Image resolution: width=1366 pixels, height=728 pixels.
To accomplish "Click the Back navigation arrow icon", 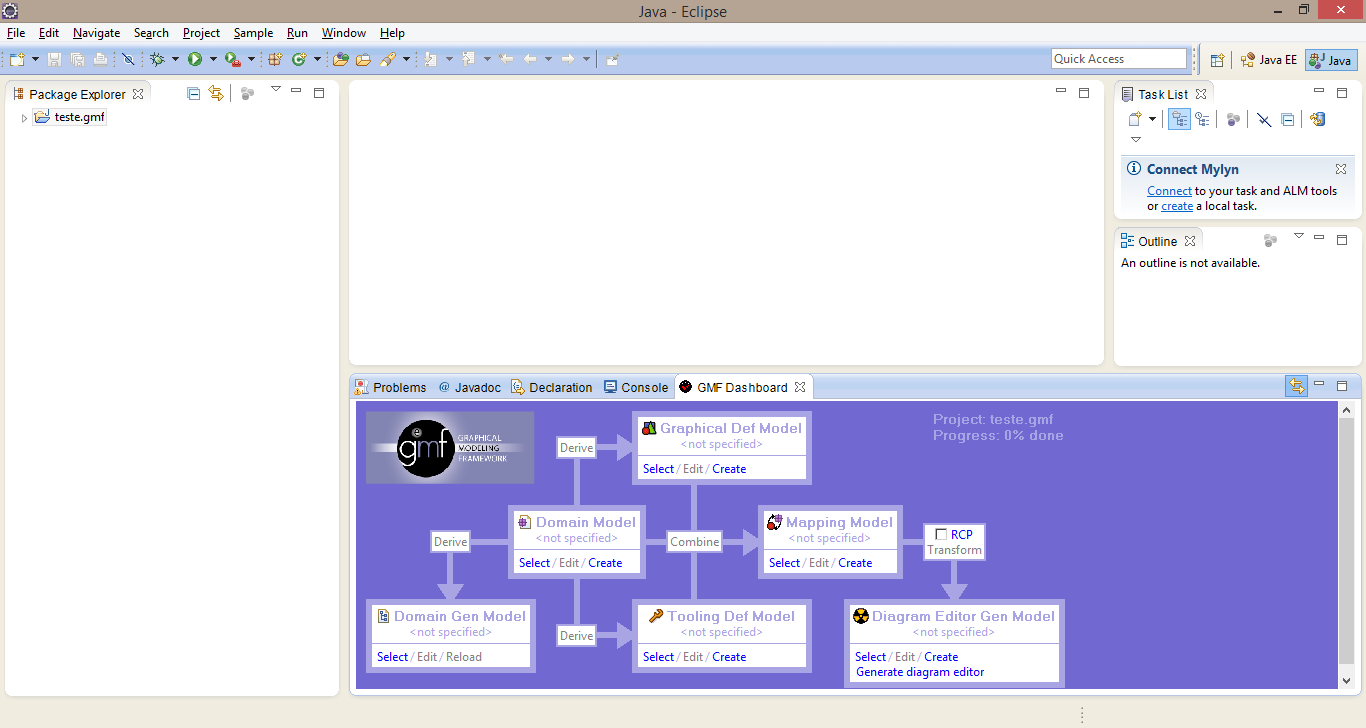I will (x=530, y=60).
